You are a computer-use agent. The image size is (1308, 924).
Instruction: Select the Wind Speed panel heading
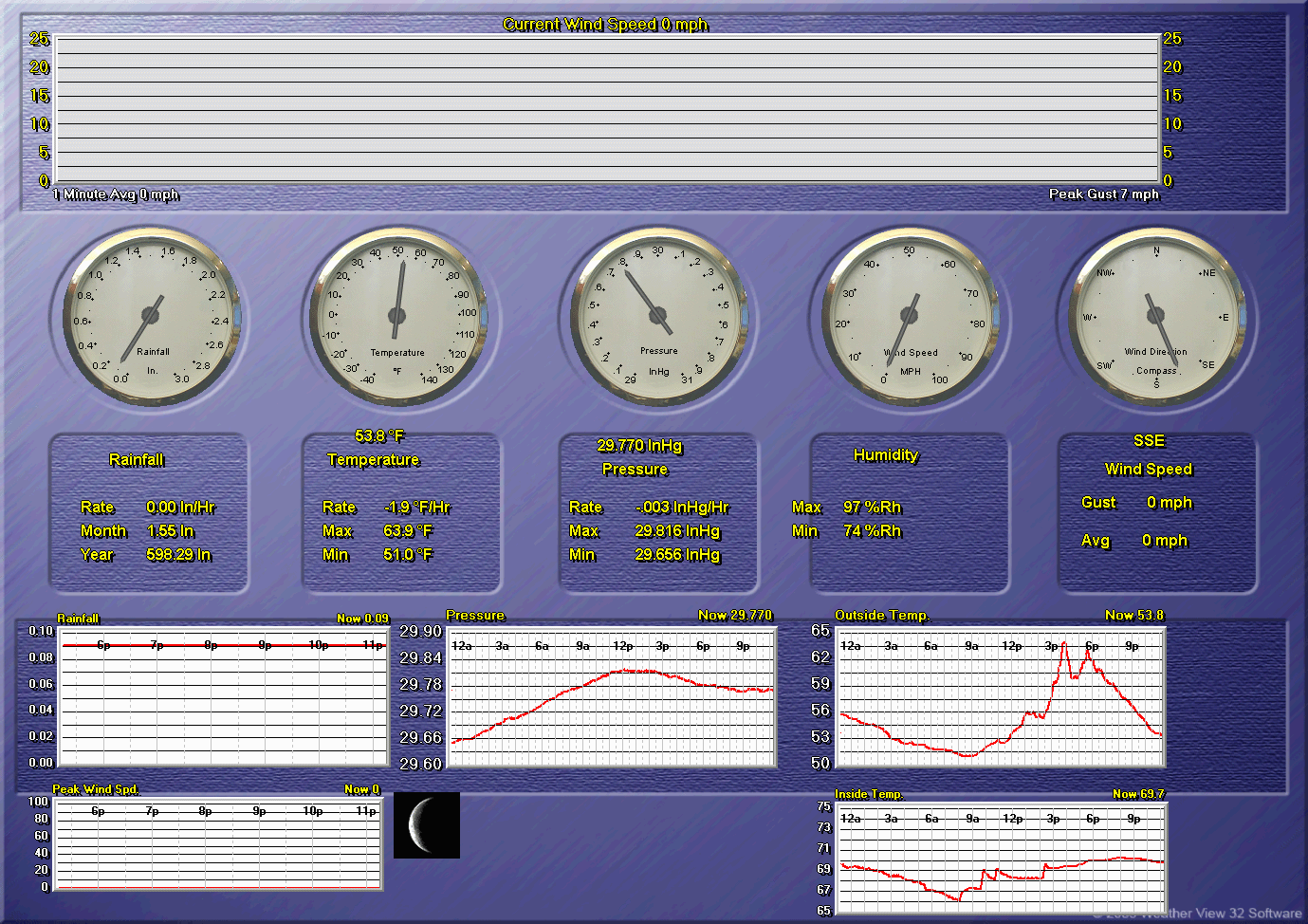[1149, 470]
